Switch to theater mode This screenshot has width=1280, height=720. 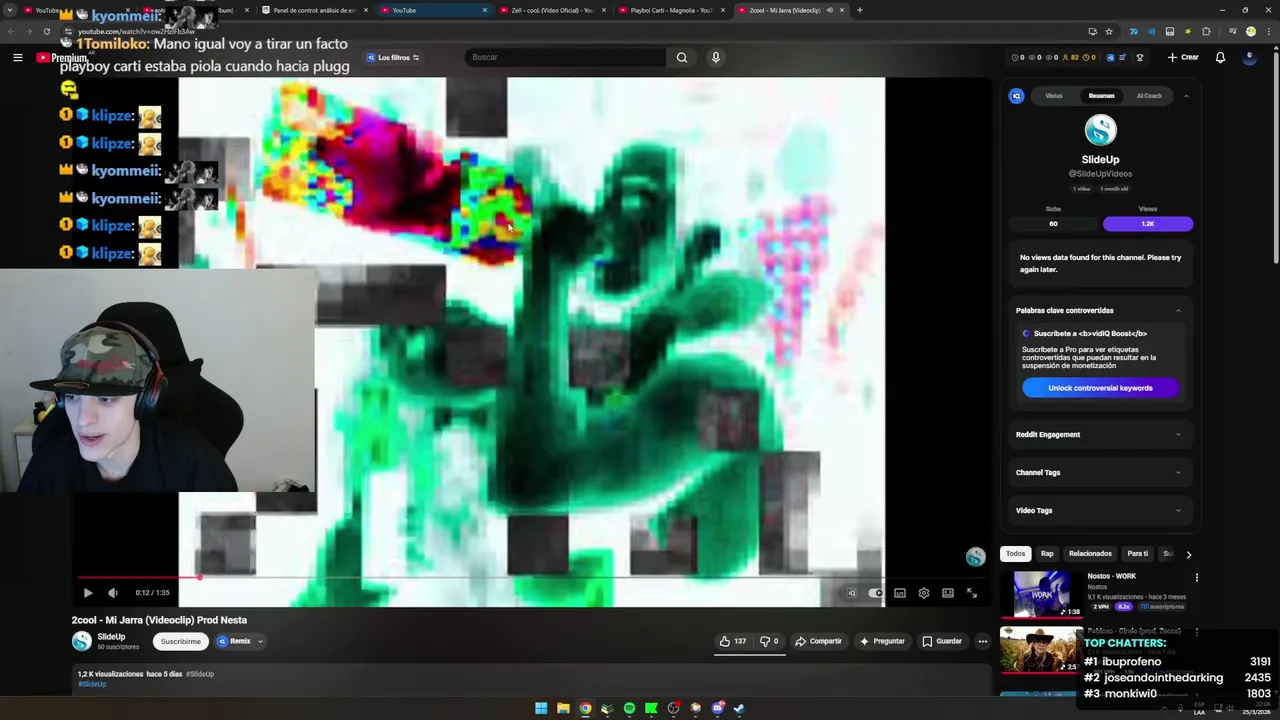(x=948, y=593)
